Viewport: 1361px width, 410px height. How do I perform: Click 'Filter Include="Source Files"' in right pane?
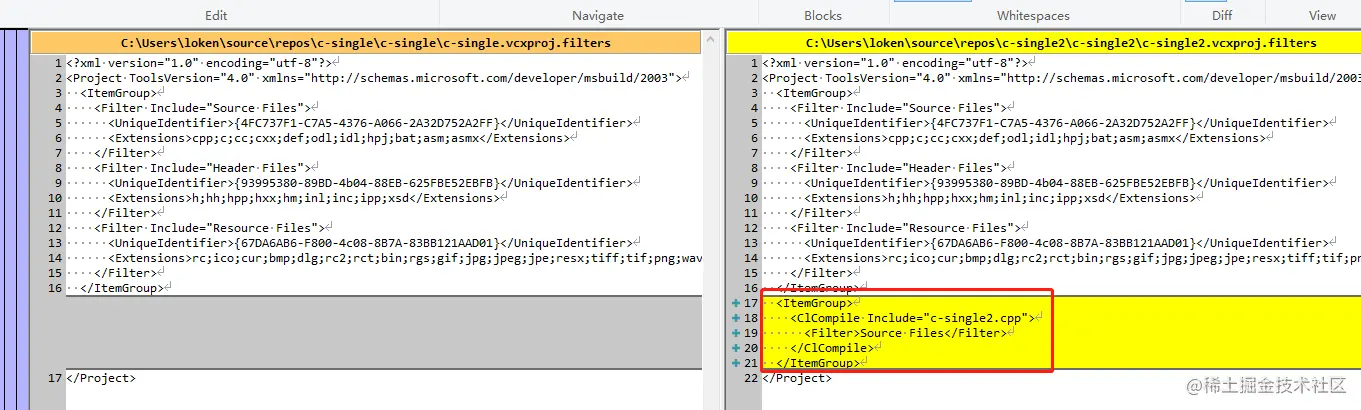point(901,108)
